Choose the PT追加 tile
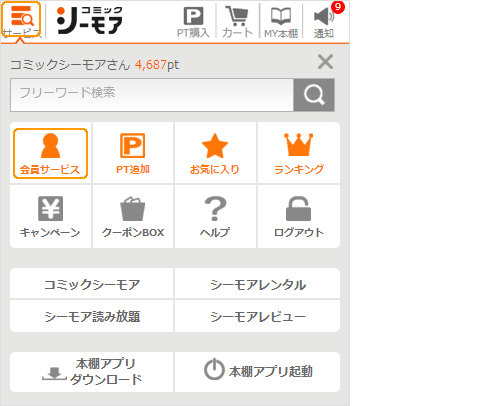 133,153
